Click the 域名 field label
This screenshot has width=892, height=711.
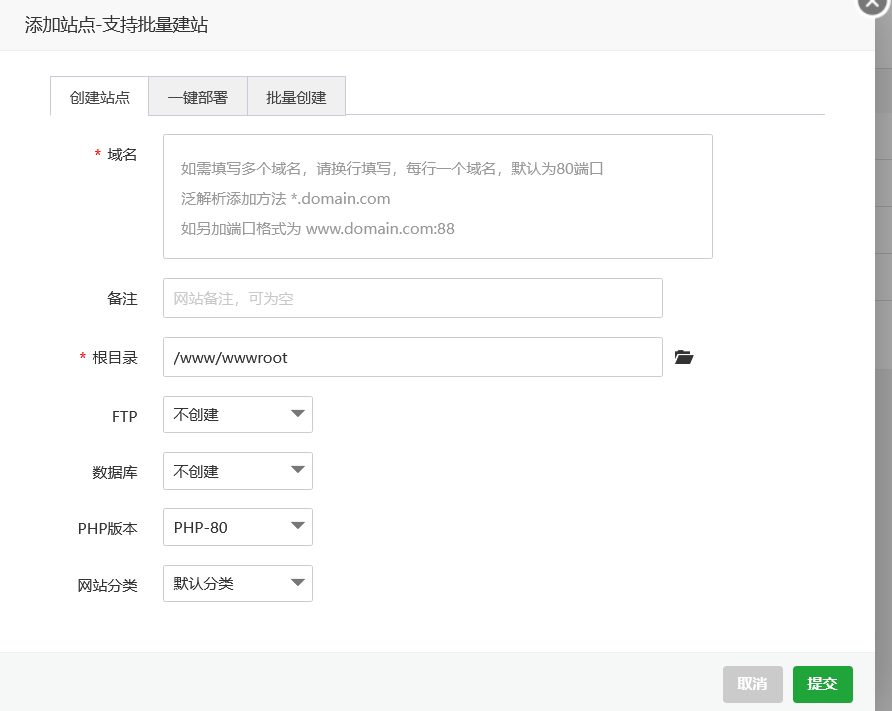tap(122, 154)
